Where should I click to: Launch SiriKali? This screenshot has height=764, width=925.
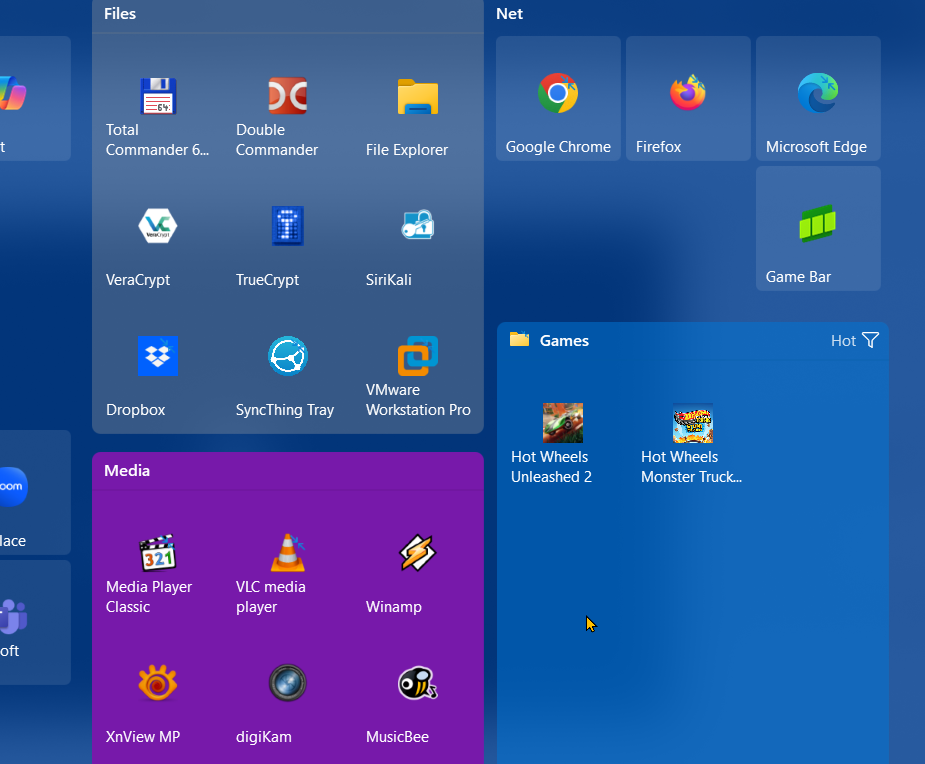point(418,242)
